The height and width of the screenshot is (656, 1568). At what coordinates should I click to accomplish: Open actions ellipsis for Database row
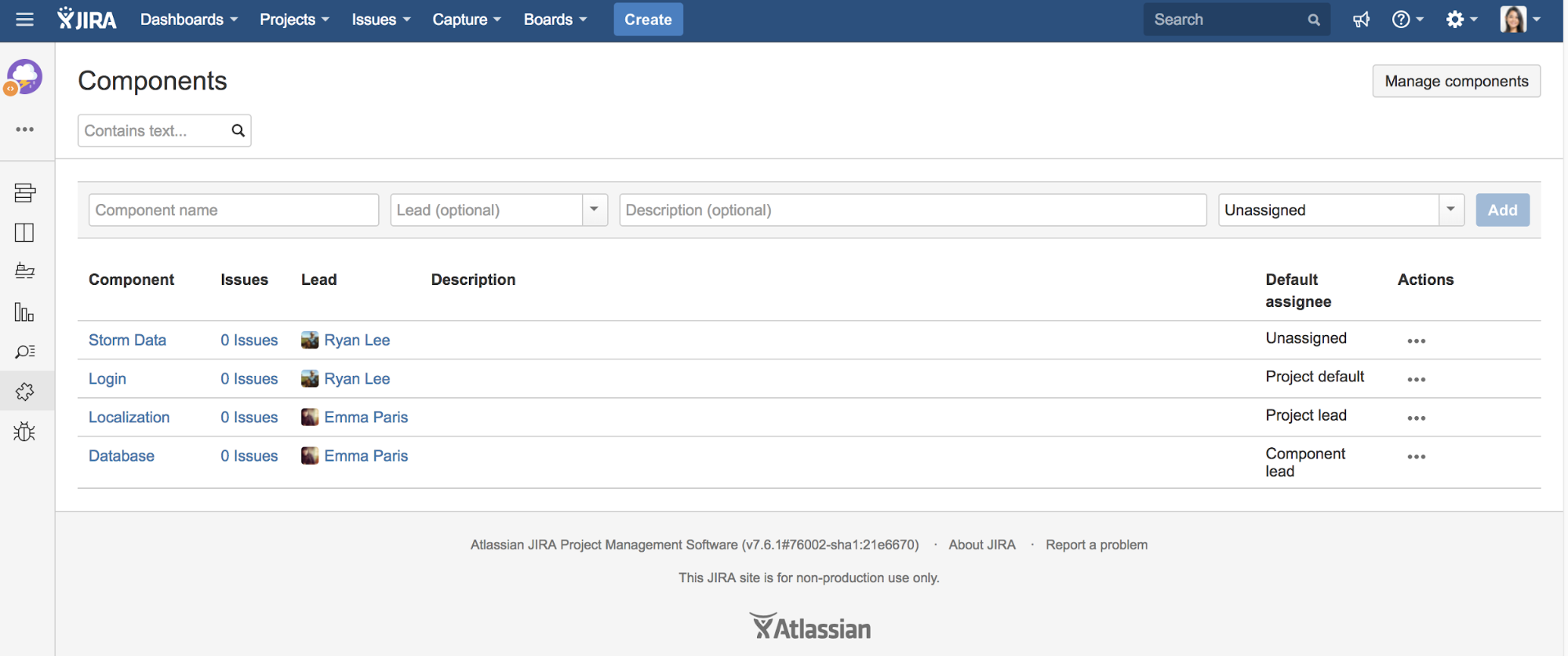pos(1416,457)
